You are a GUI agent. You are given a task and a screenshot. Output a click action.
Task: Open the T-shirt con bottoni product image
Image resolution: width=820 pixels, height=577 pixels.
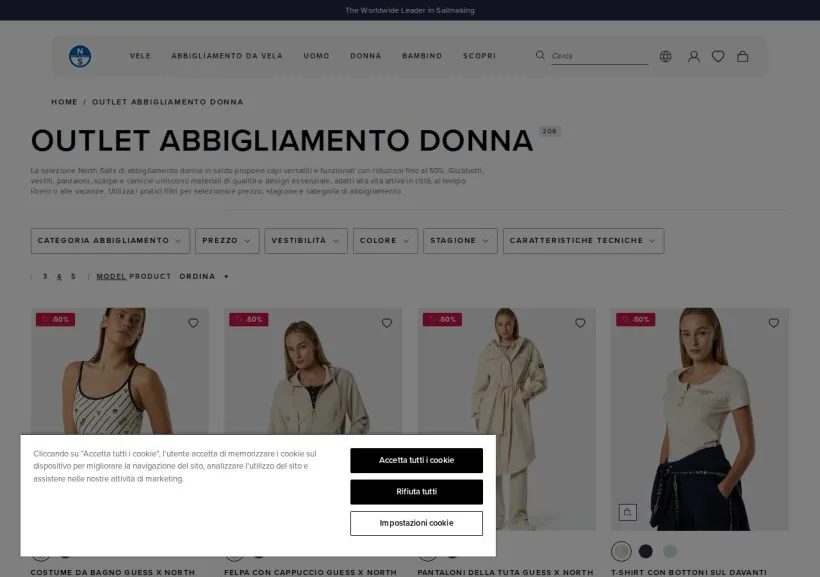click(700, 419)
